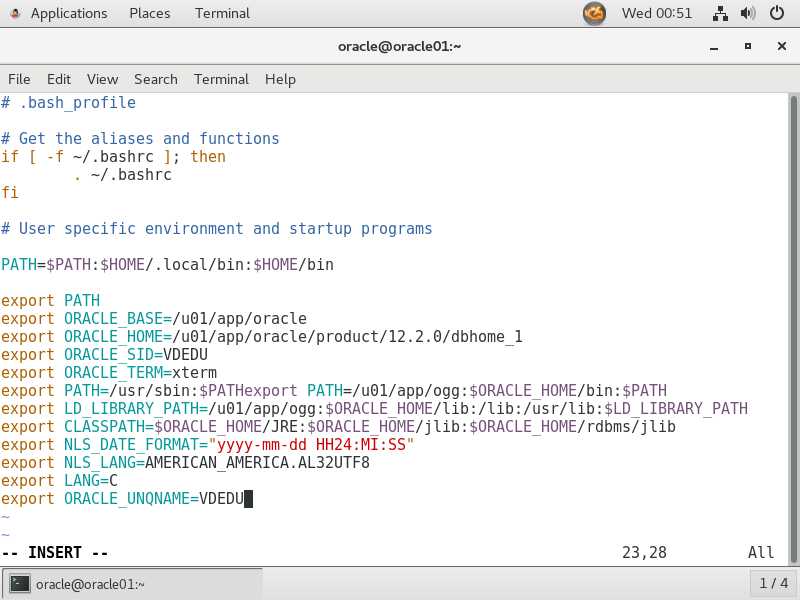The image size is (800, 600).
Task: Click the NLS_DATE_FORMAT export line
Action: tap(208, 445)
